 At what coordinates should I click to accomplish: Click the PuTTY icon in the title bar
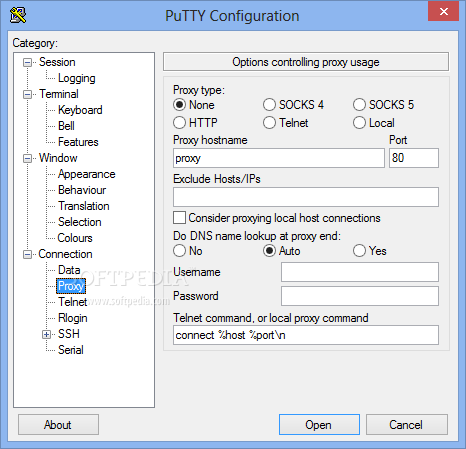pyautogui.click(x=18, y=15)
